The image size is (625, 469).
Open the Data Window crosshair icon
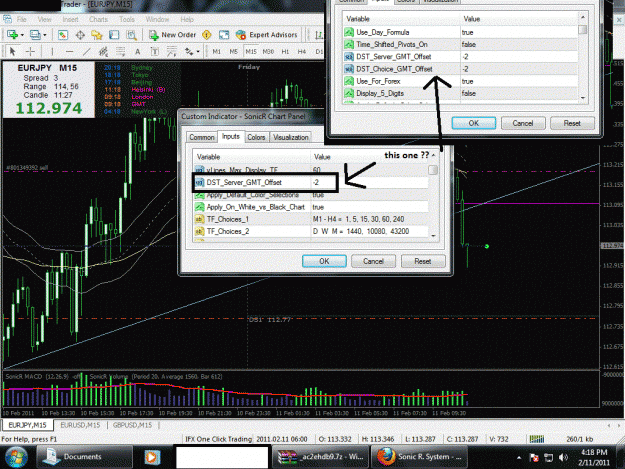pos(80,35)
